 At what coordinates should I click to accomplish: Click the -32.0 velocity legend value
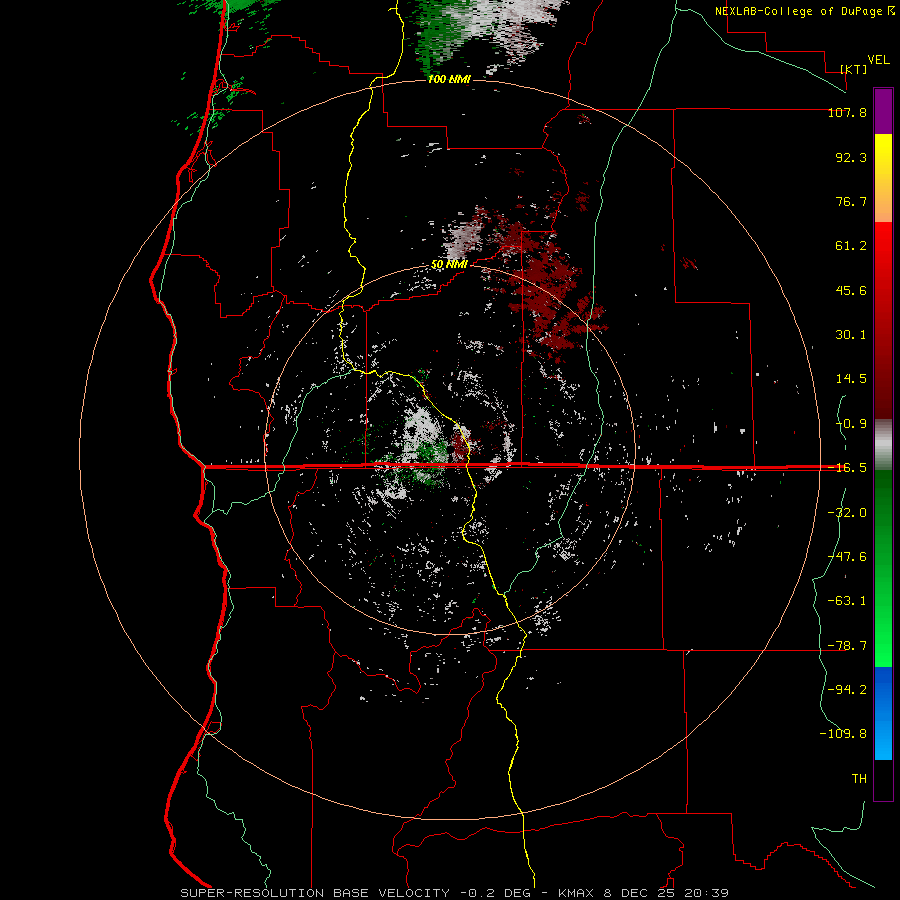[x=847, y=513]
